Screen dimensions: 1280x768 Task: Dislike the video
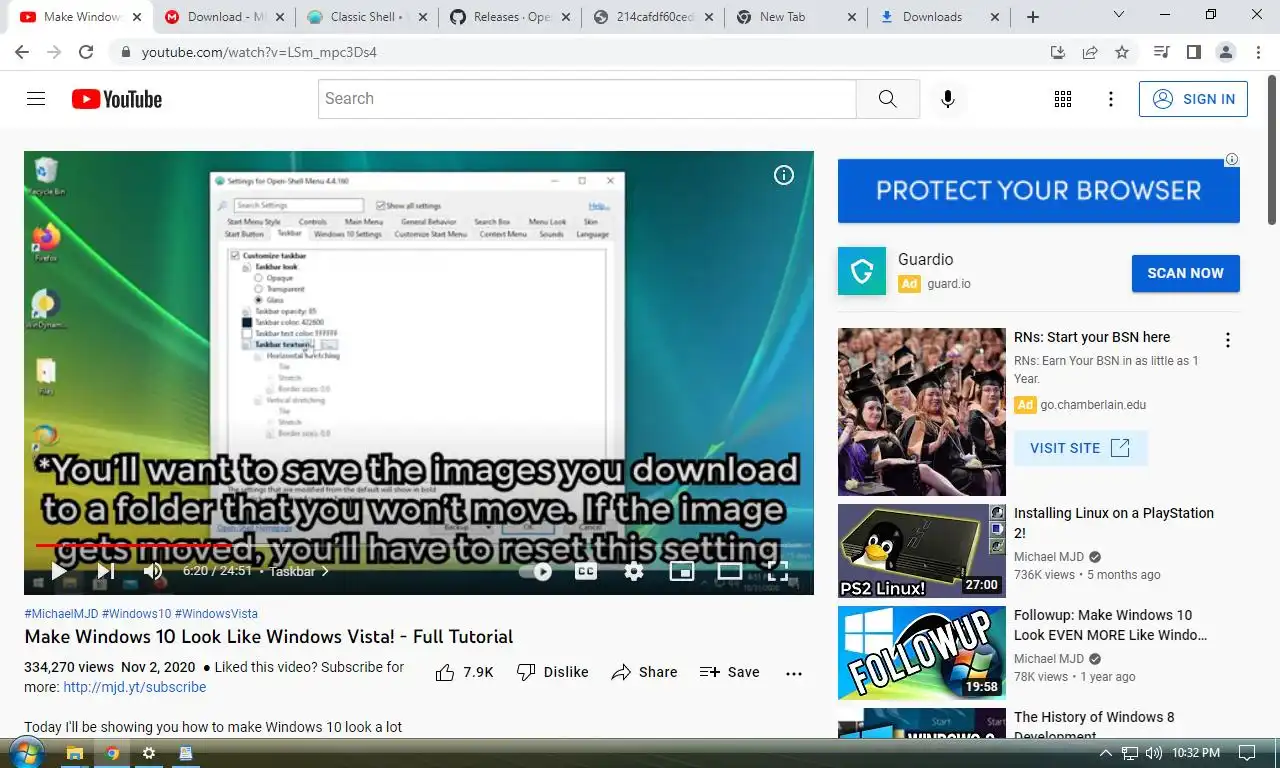click(x=552, y=672)
